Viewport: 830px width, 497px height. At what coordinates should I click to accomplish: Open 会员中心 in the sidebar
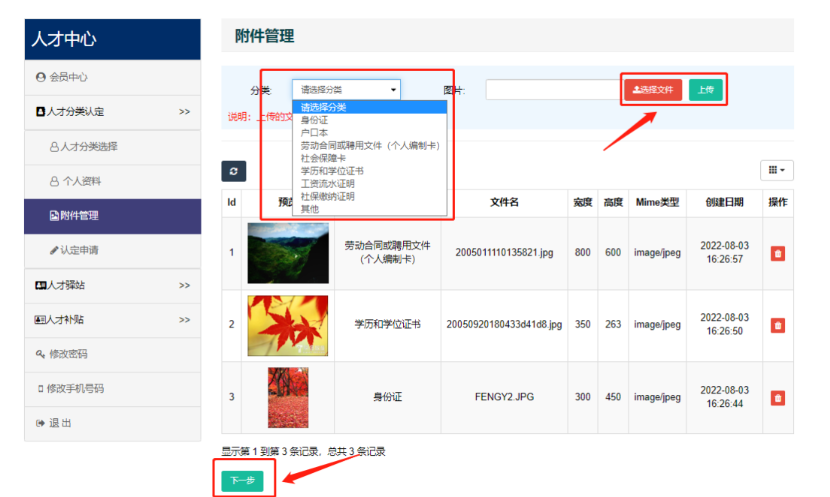(x=112, y=77)
